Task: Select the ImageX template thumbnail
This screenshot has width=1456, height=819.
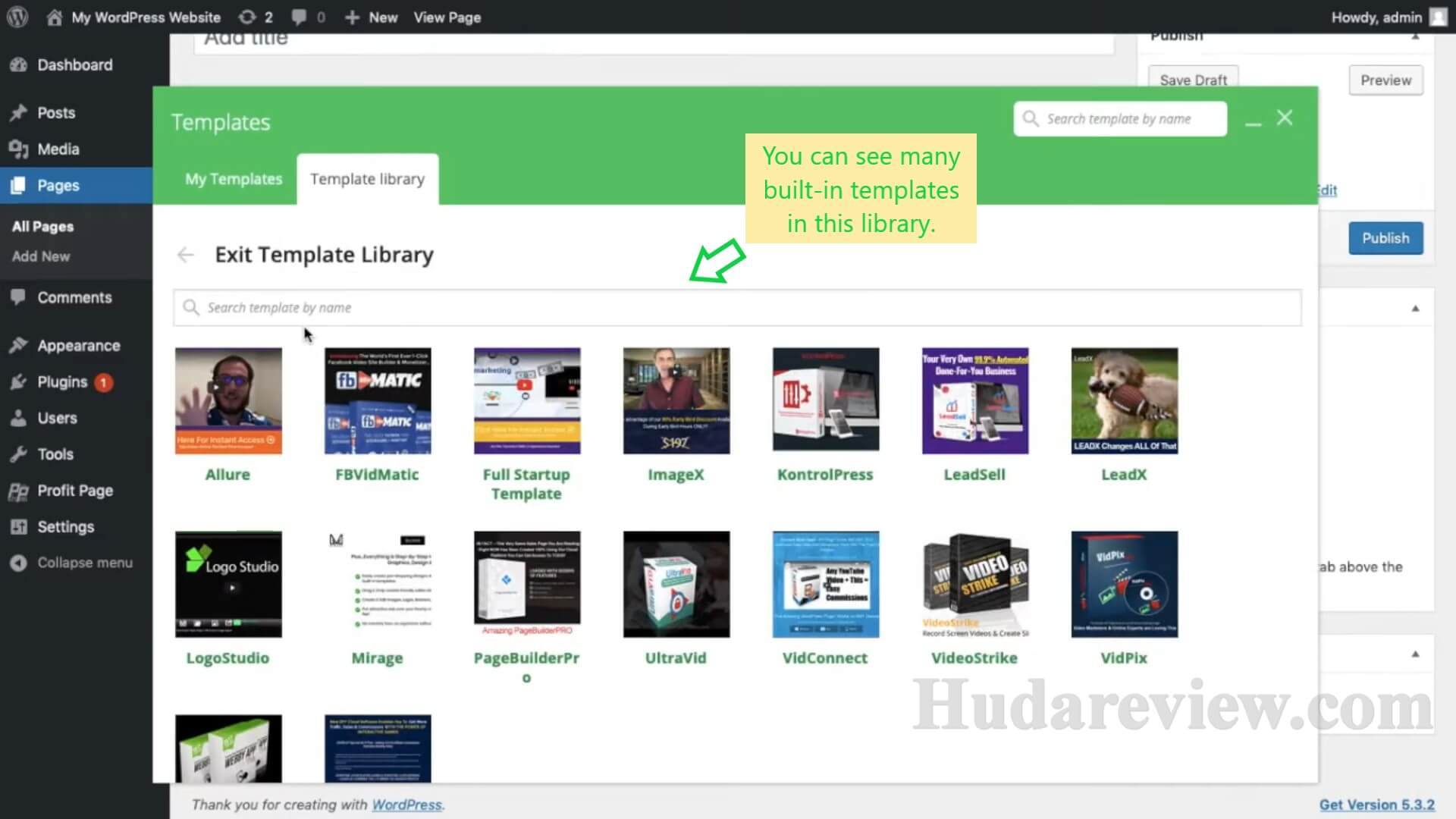Action: [676, 401]
